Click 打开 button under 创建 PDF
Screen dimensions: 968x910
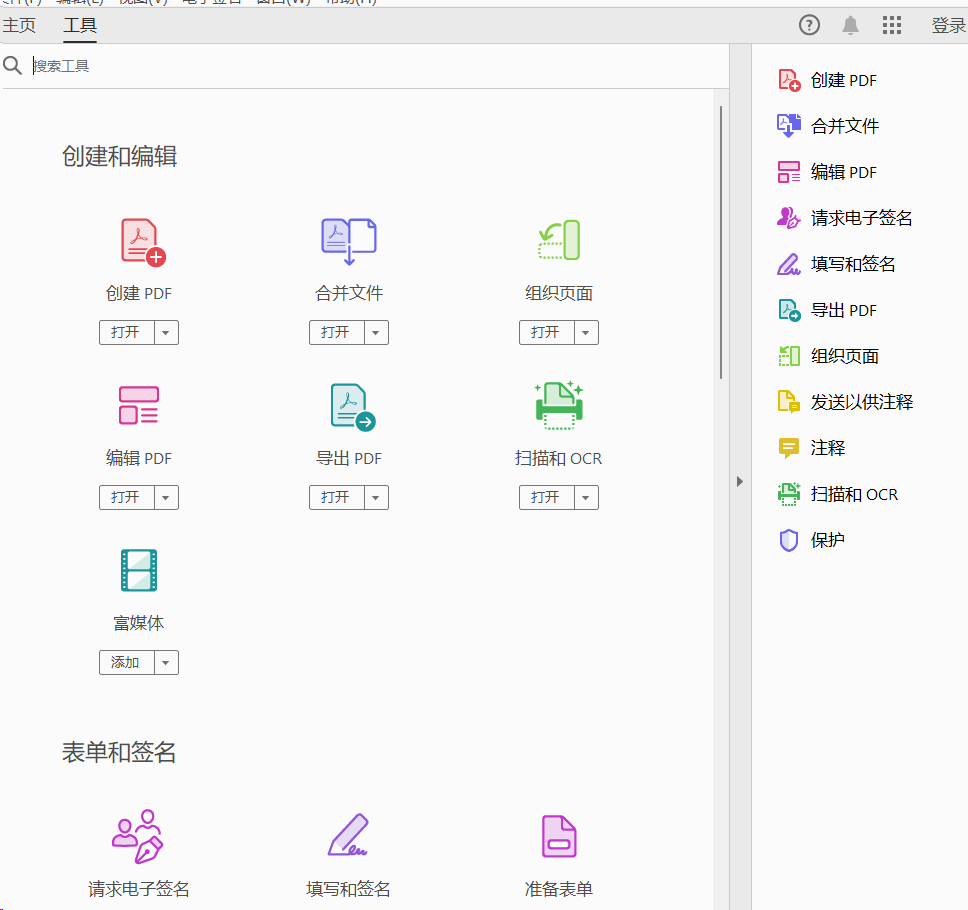[127, 333]
